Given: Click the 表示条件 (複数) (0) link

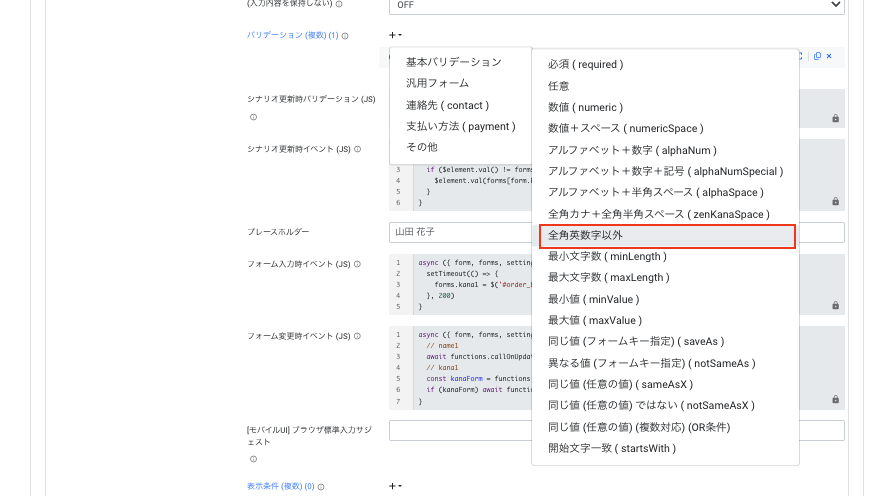Looking at the screenshot, I should click(280, 487).
